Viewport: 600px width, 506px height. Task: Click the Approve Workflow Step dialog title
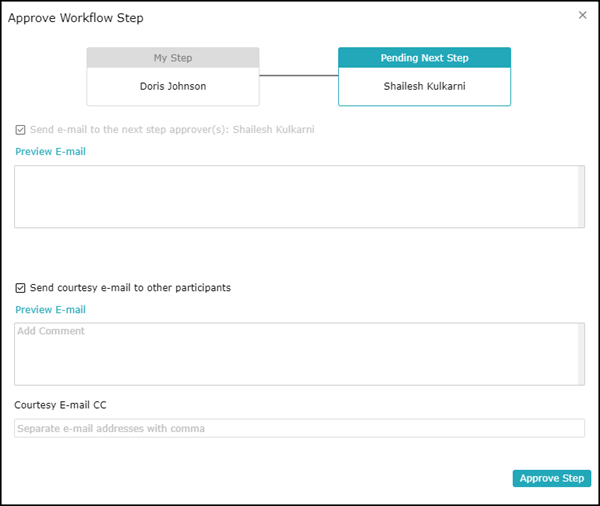(x=75, y=18)
